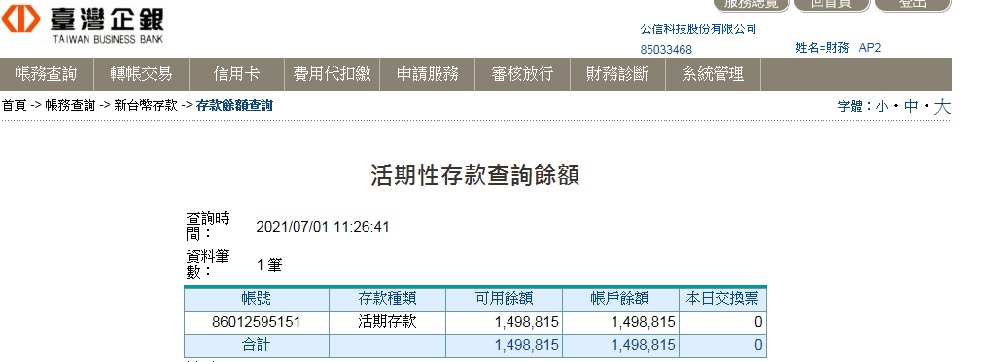Go back via the 回首頁 button
This screenshot has height=362, width=981.
[x=831, y=5]
